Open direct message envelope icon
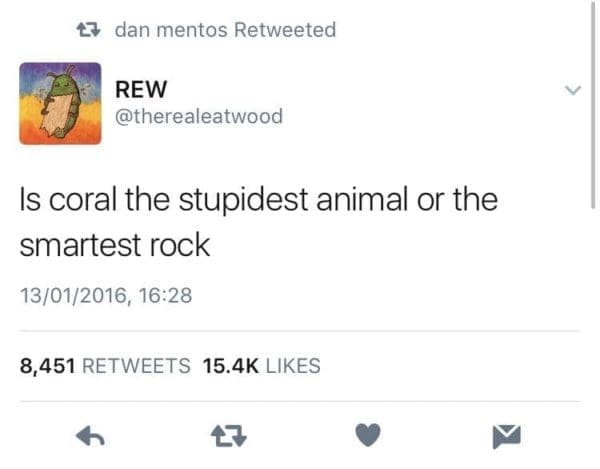This screenshot has width=600, height=469. [507, 436]
